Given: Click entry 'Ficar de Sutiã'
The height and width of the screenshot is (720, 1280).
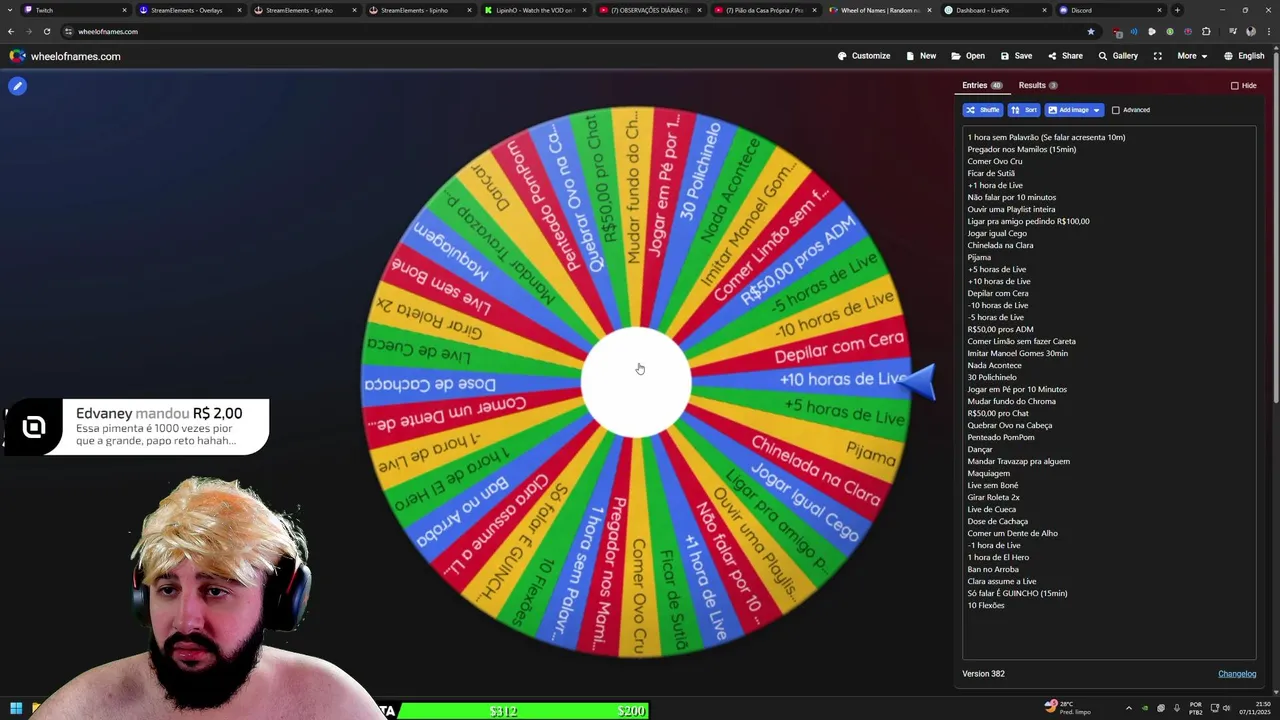Looking at the screenshot, I should (x=991, y=173).
